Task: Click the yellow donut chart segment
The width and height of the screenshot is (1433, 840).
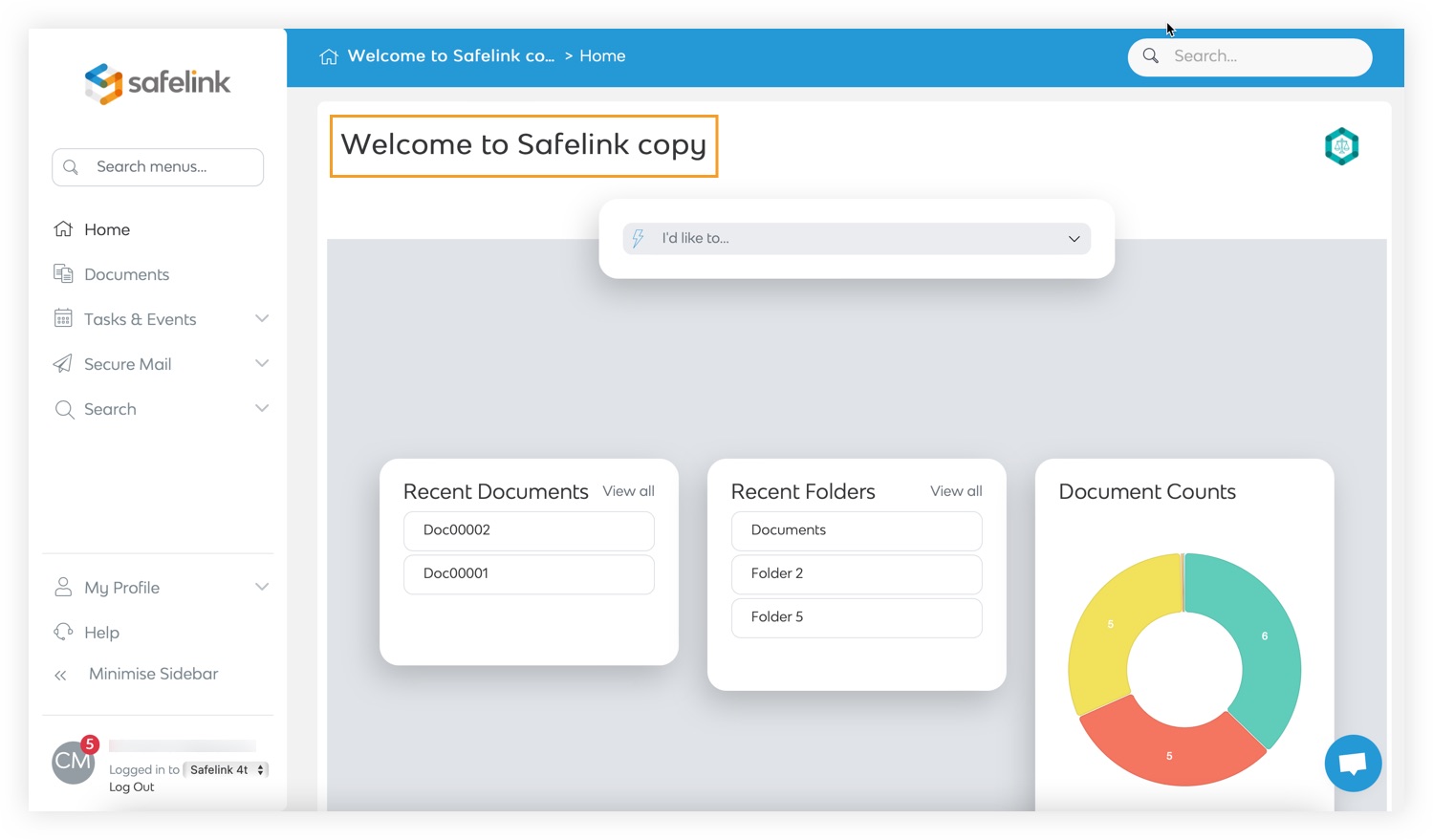Action: tap(1111, 625)
